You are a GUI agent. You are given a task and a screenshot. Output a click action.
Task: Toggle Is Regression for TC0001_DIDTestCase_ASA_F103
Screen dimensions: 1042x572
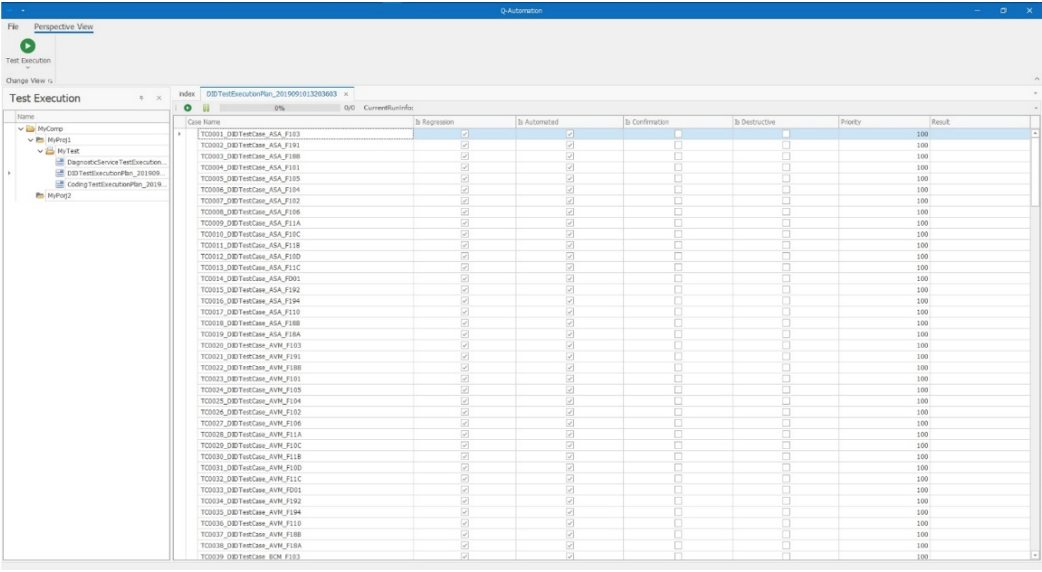[x=465, y=134]
